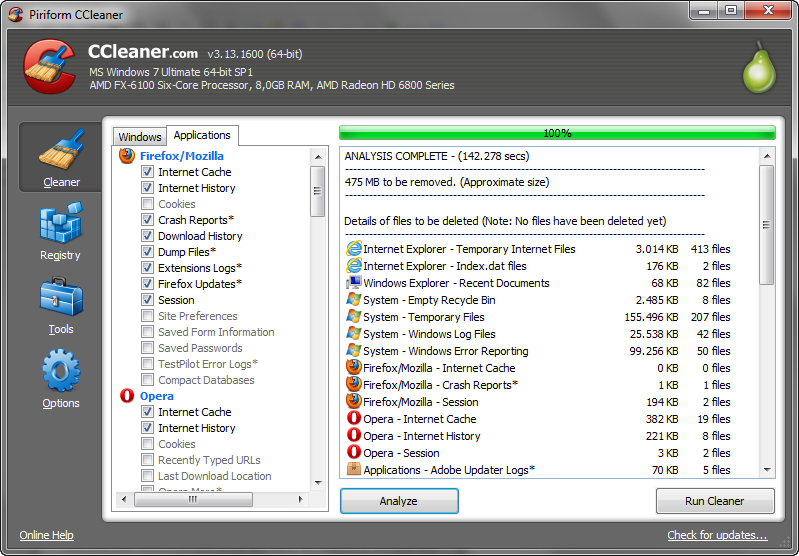Uncheck Opera Internet Cache checkbox
Screen dimensions: 799x556
pos(147,412)
